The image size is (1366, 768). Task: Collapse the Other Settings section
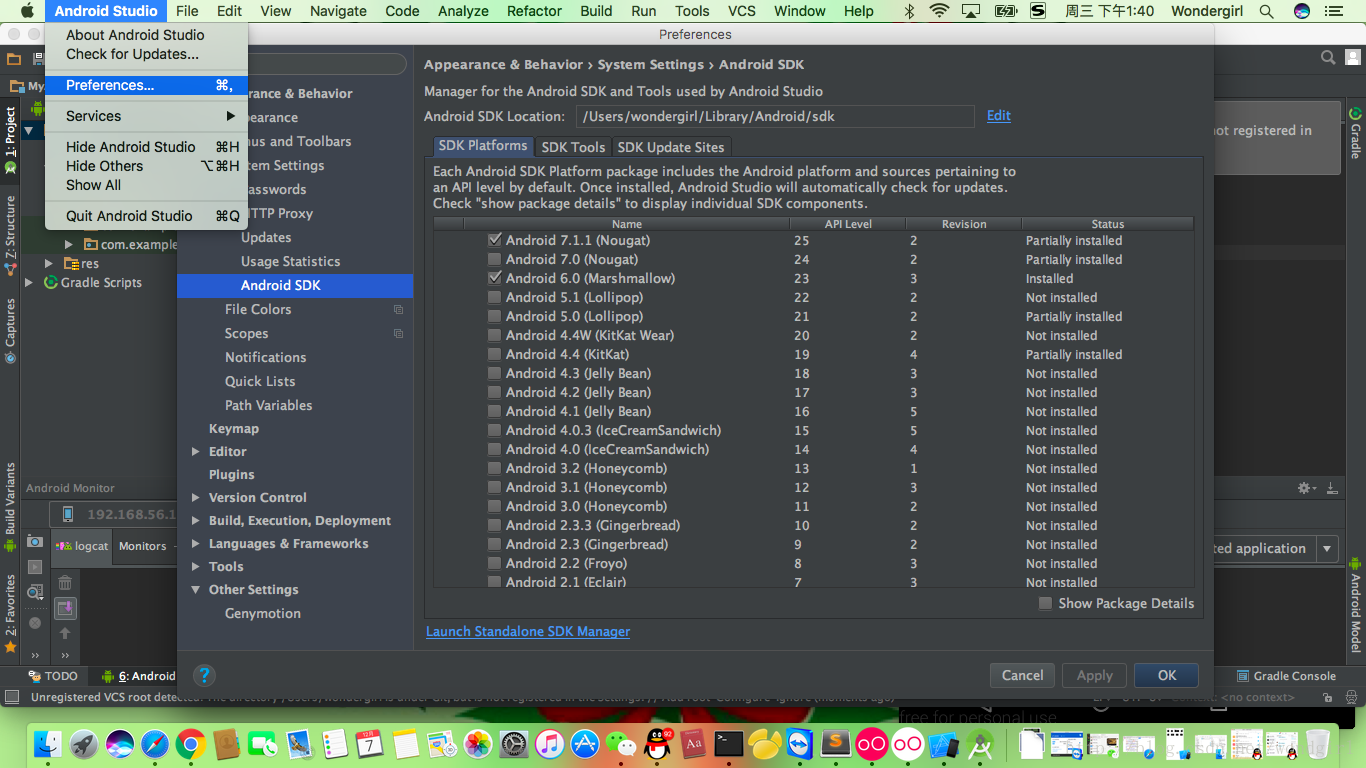pyautogui.click(x=196, y=590)
